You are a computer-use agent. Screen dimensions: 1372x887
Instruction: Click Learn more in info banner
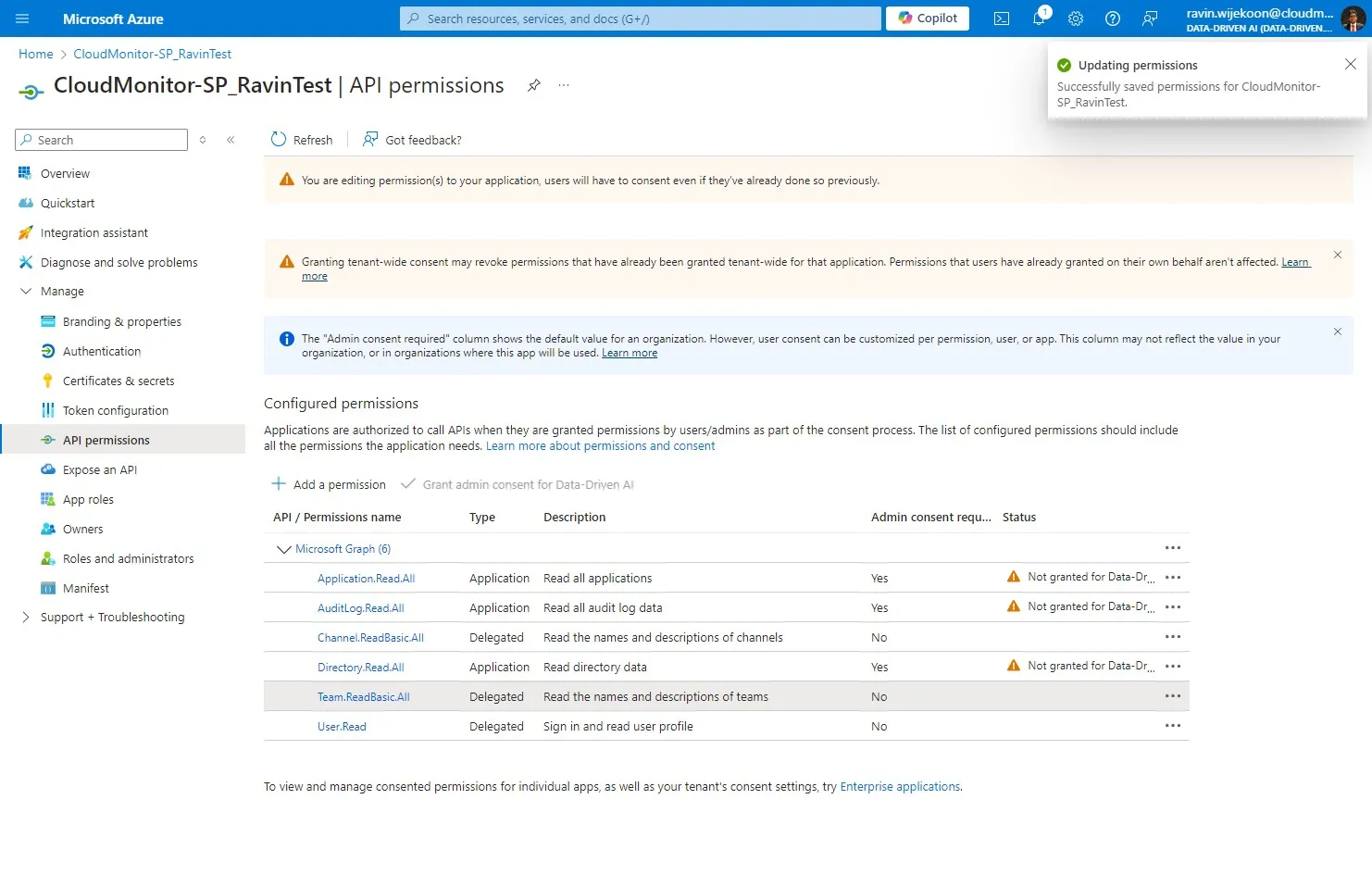coord(630,353)
